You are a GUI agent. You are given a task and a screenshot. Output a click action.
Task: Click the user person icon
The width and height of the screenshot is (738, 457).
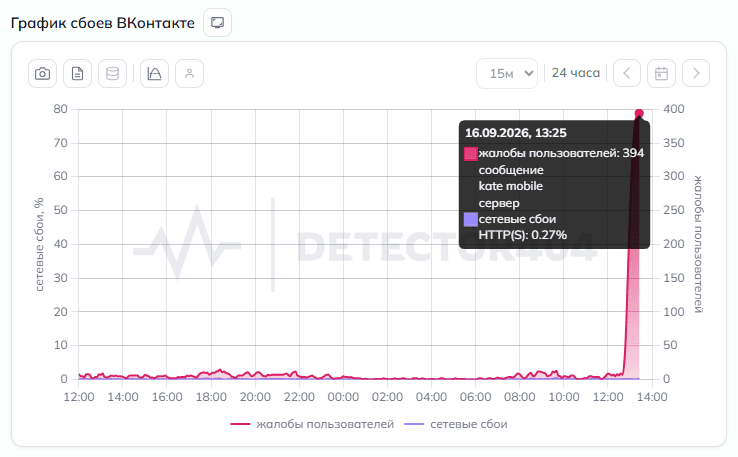pyautogui.click(x=190, y=73)
